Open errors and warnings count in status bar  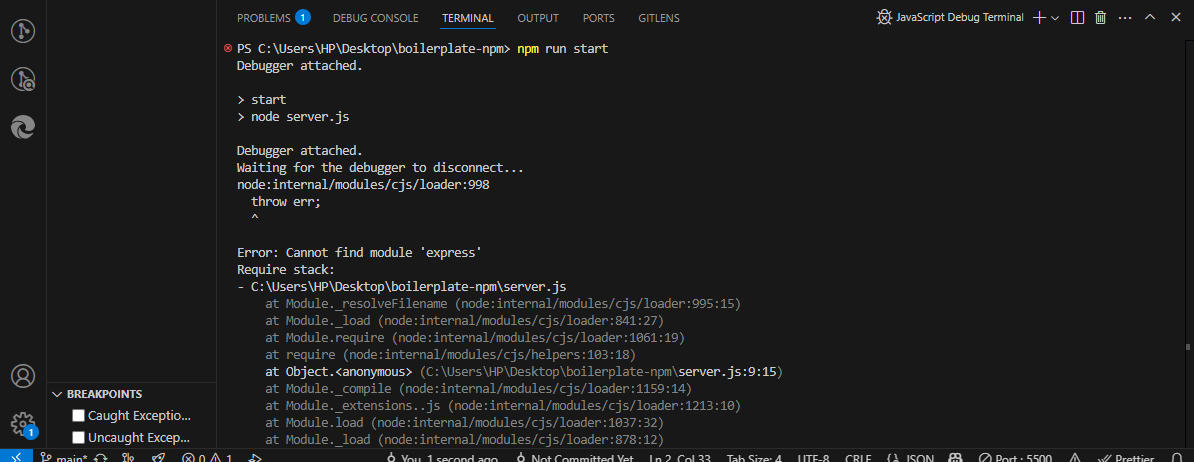pos(207,458)
